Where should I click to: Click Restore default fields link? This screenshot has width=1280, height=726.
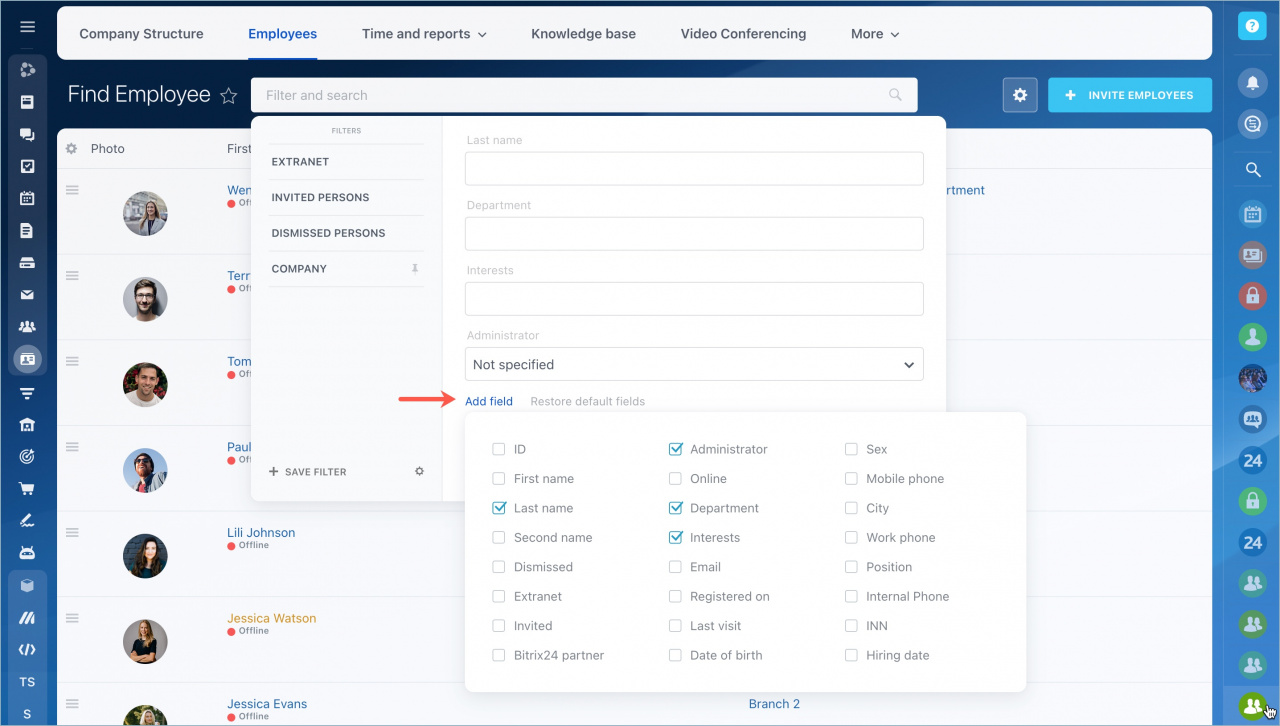coord(588,401)
